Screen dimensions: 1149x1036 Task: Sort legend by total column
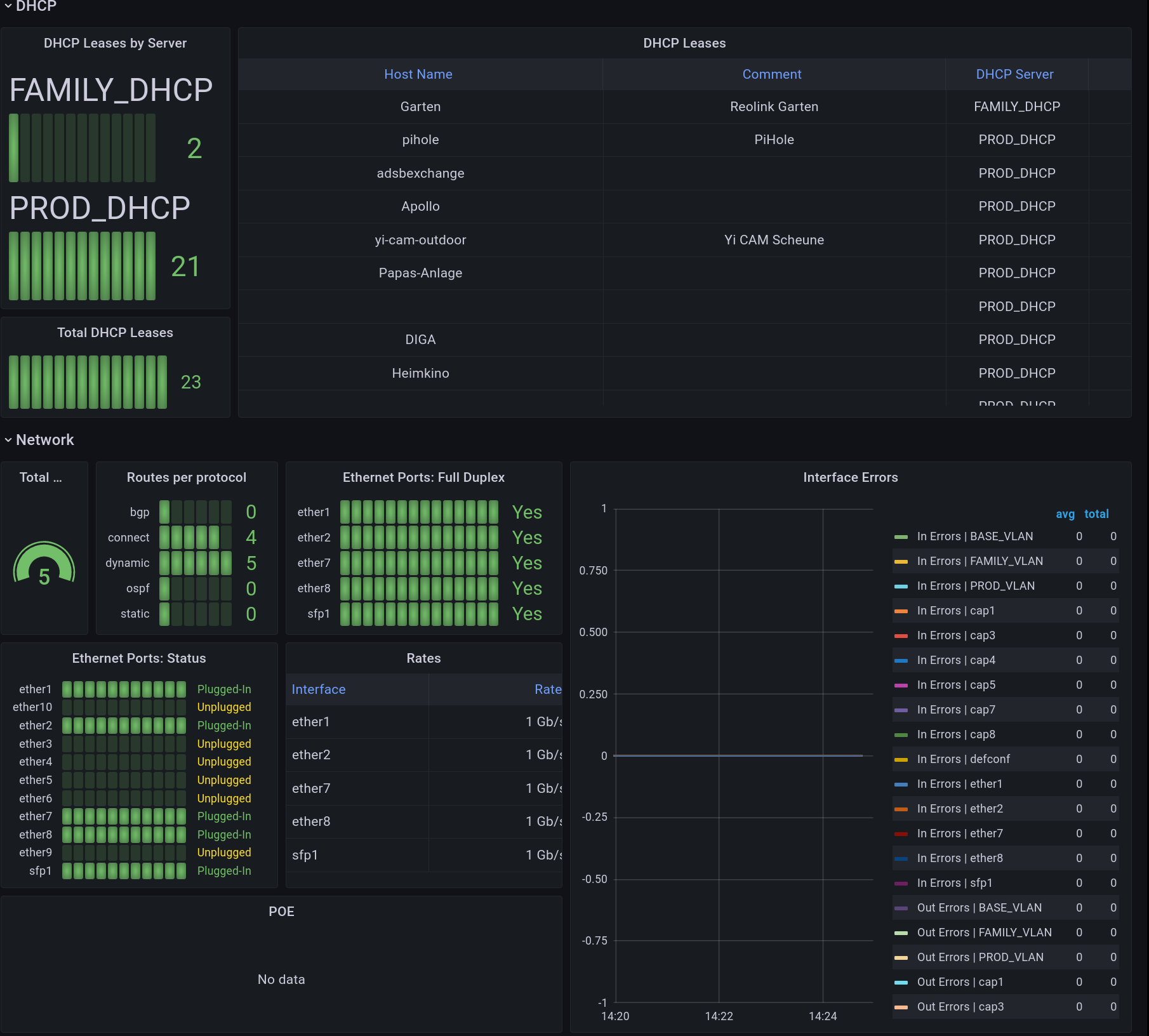pos(1096,514)
